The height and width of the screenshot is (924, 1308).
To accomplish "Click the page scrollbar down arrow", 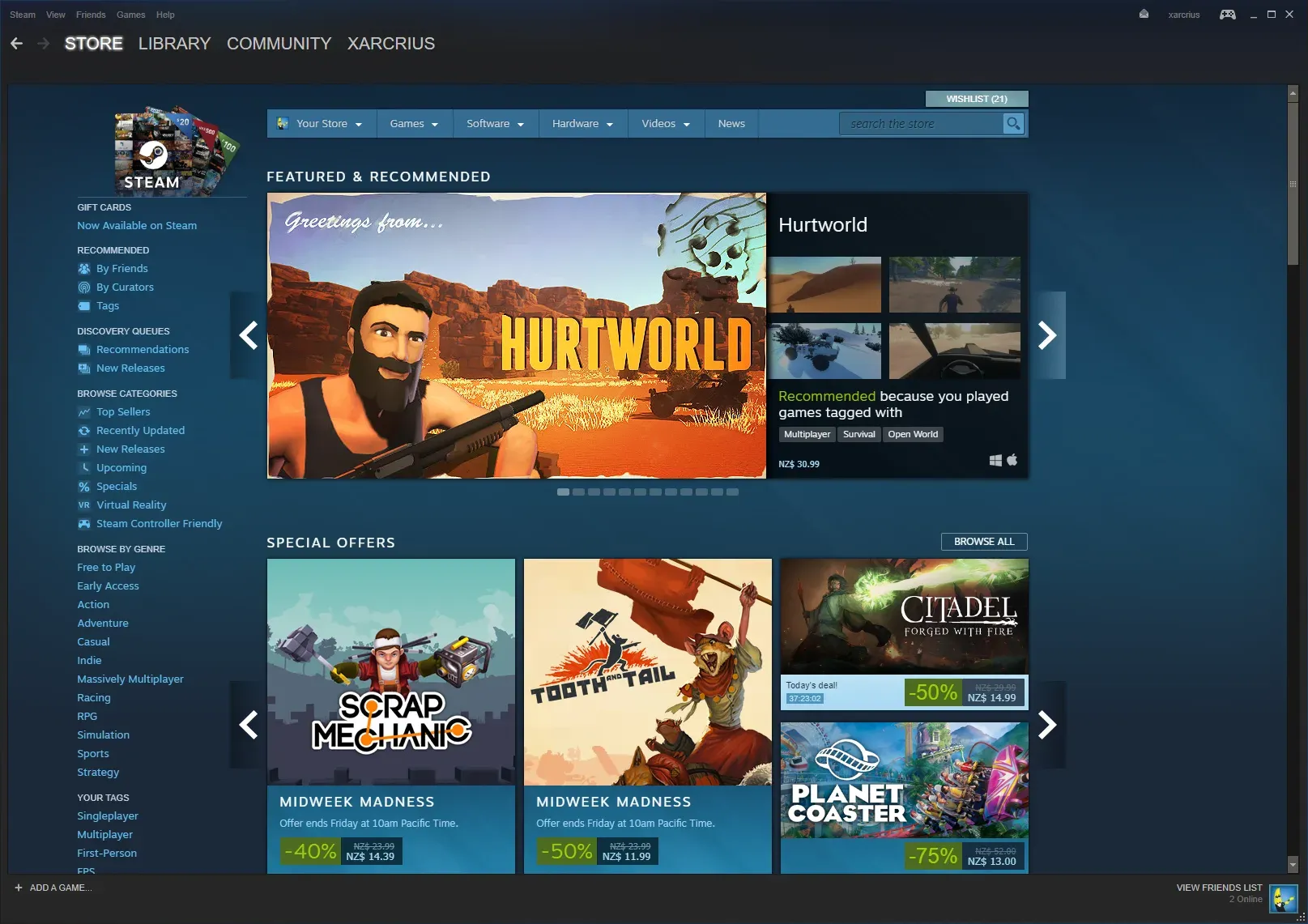I will pos(1293,866).
